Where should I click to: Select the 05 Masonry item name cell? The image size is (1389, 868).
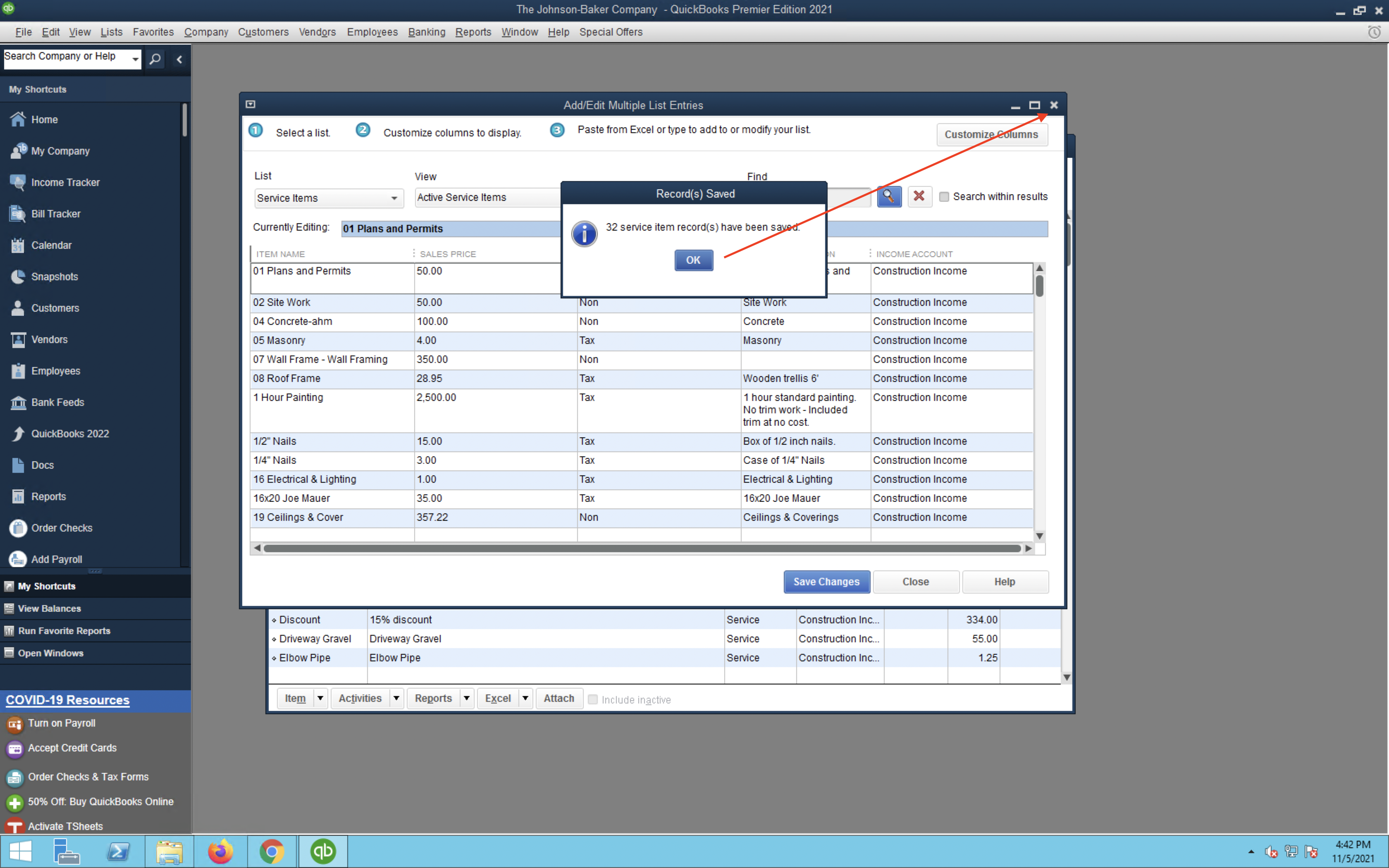[332, 341]
